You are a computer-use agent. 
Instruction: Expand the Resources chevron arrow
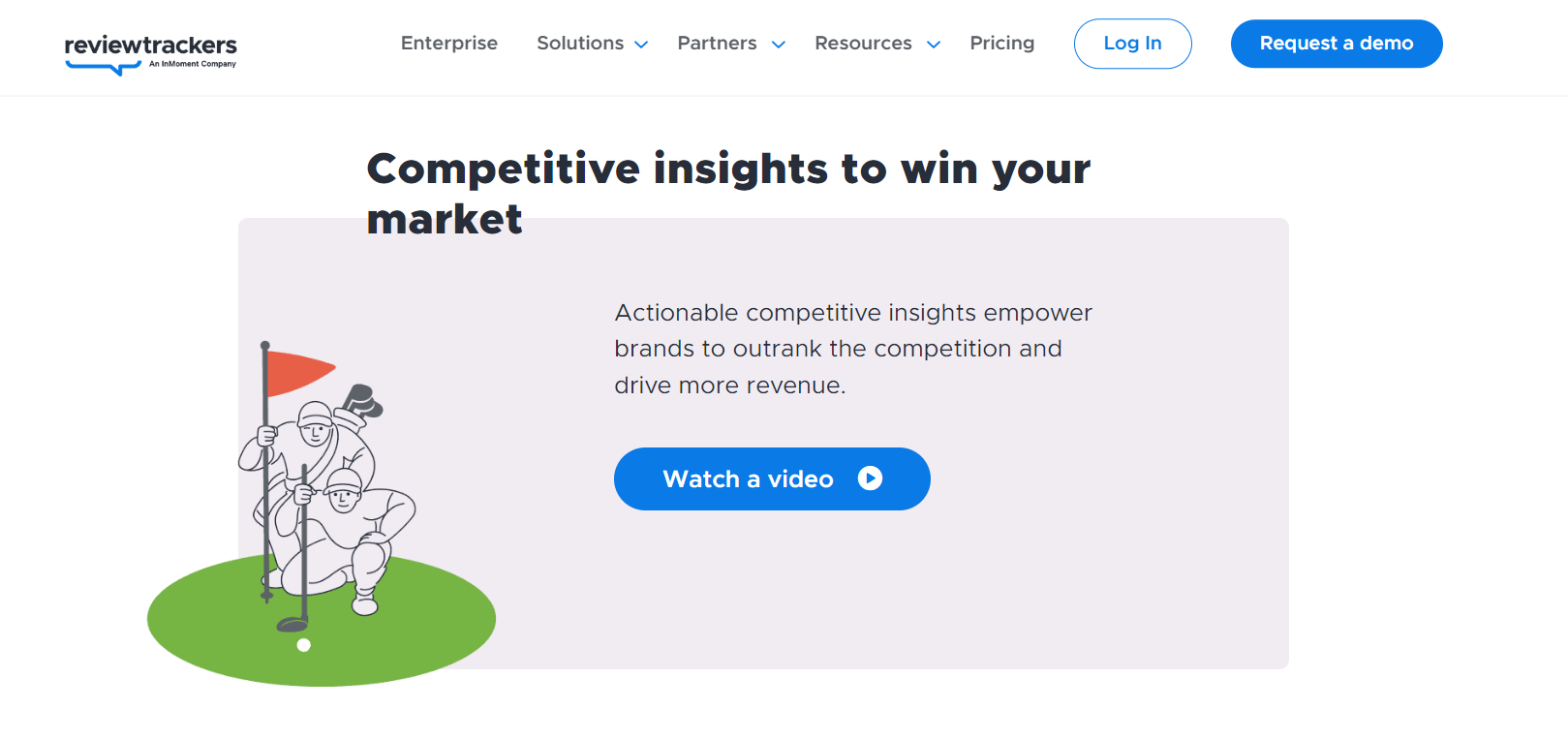coord(934,45)
